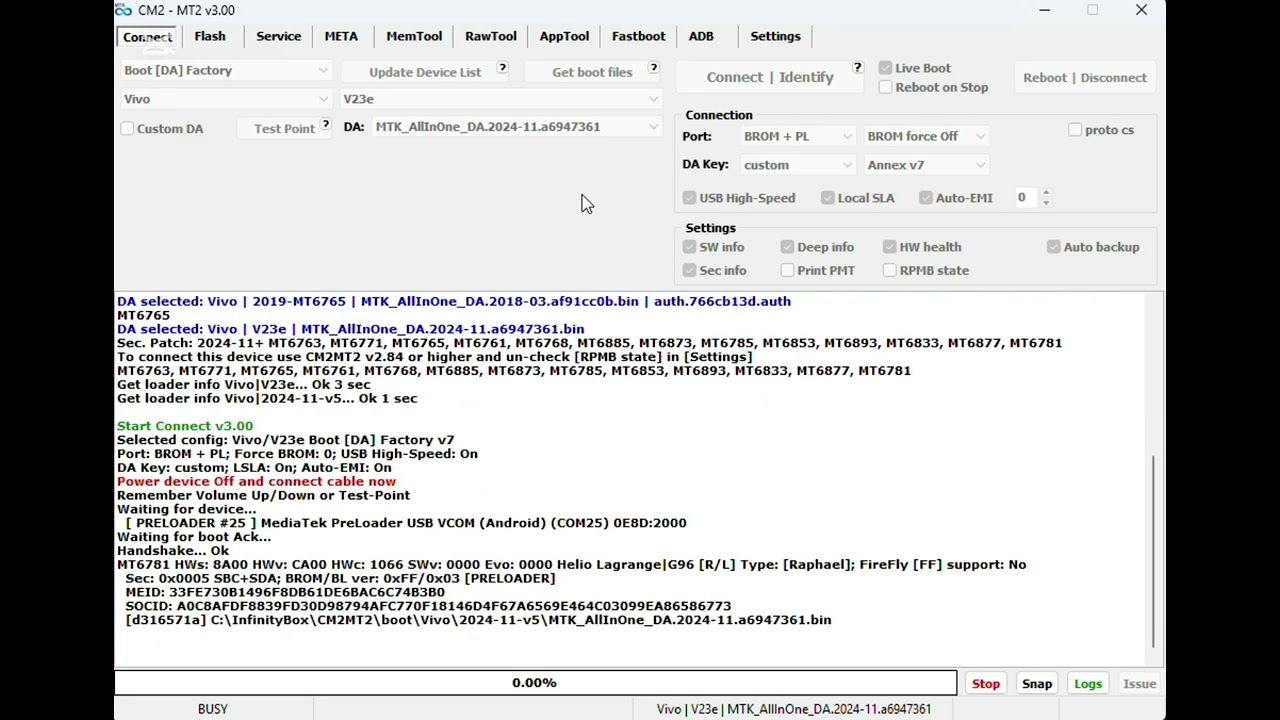Click Get boot files button
This screenshot has height=720, width=1280.
point(592,72)
